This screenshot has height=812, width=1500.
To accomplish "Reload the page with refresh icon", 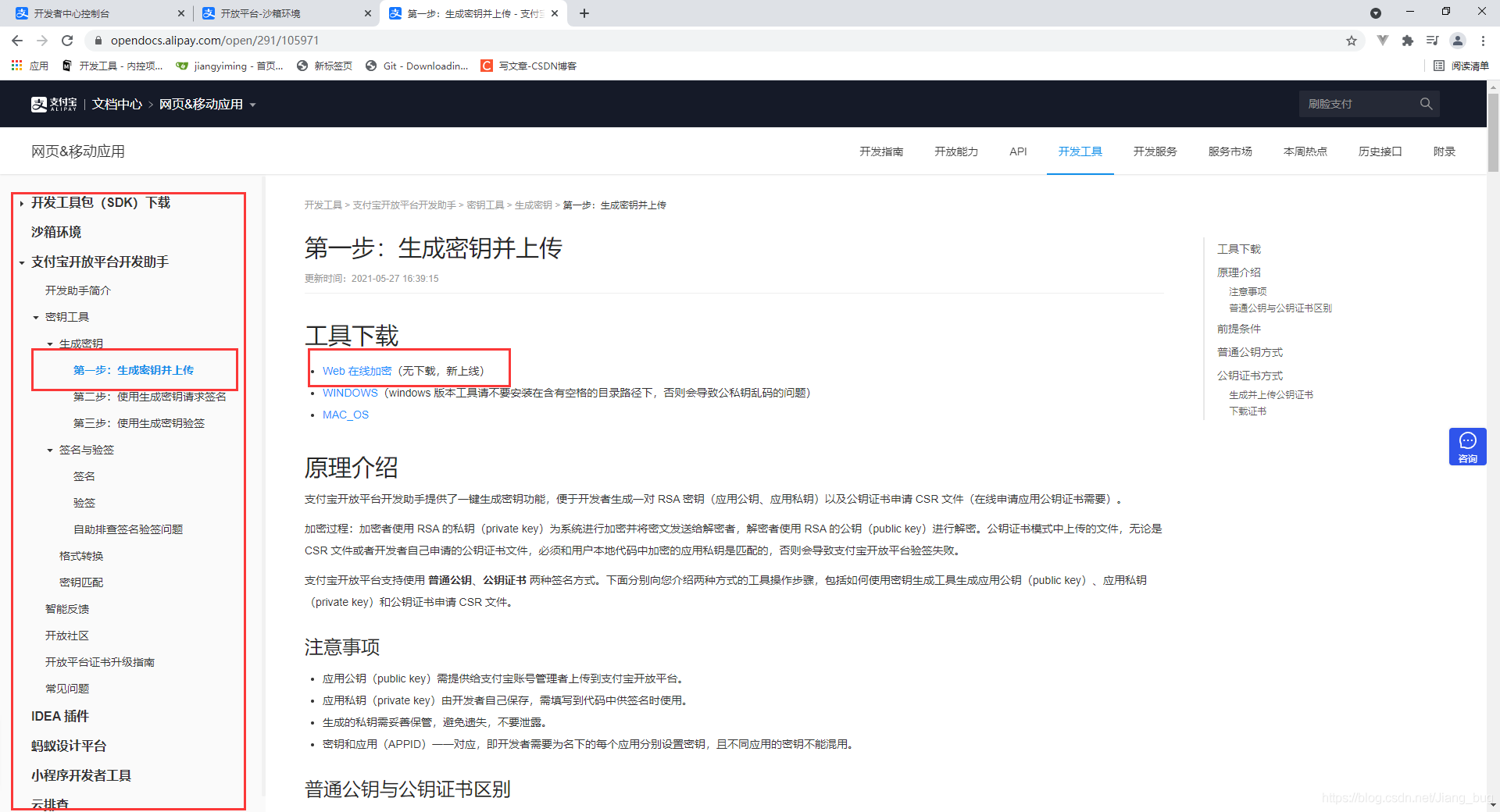I will pos(67,41).
